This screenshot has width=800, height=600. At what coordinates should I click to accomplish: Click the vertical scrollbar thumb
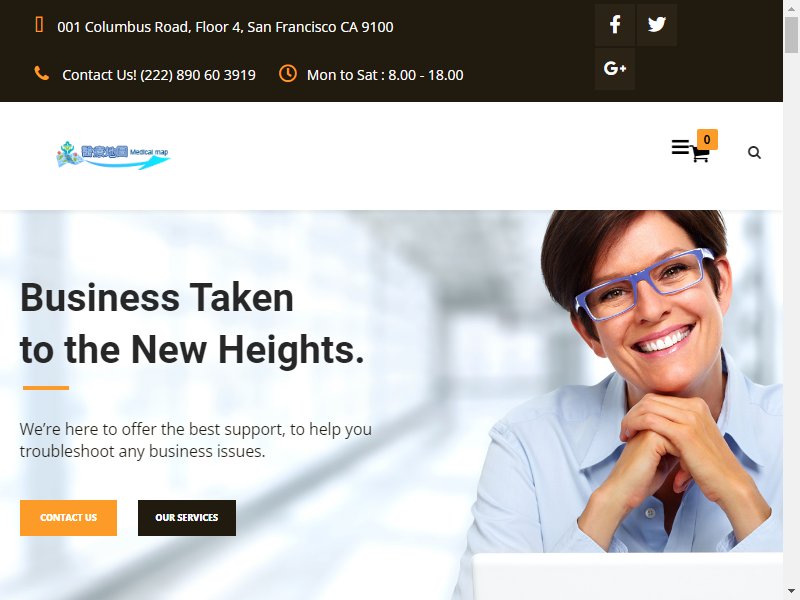coord(791,35)
